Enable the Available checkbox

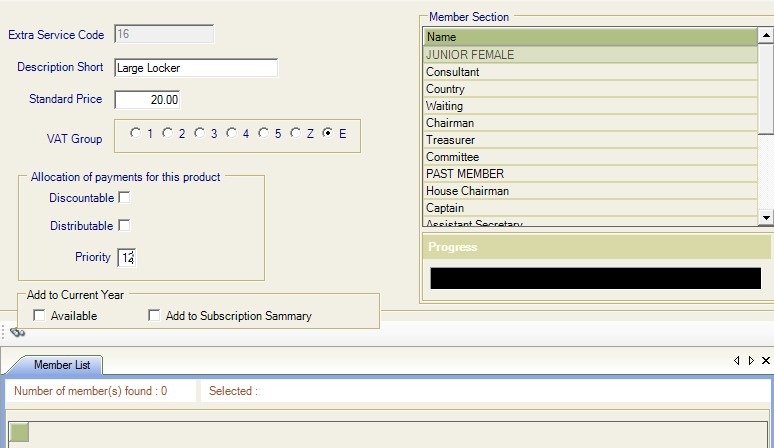[39, 315]
